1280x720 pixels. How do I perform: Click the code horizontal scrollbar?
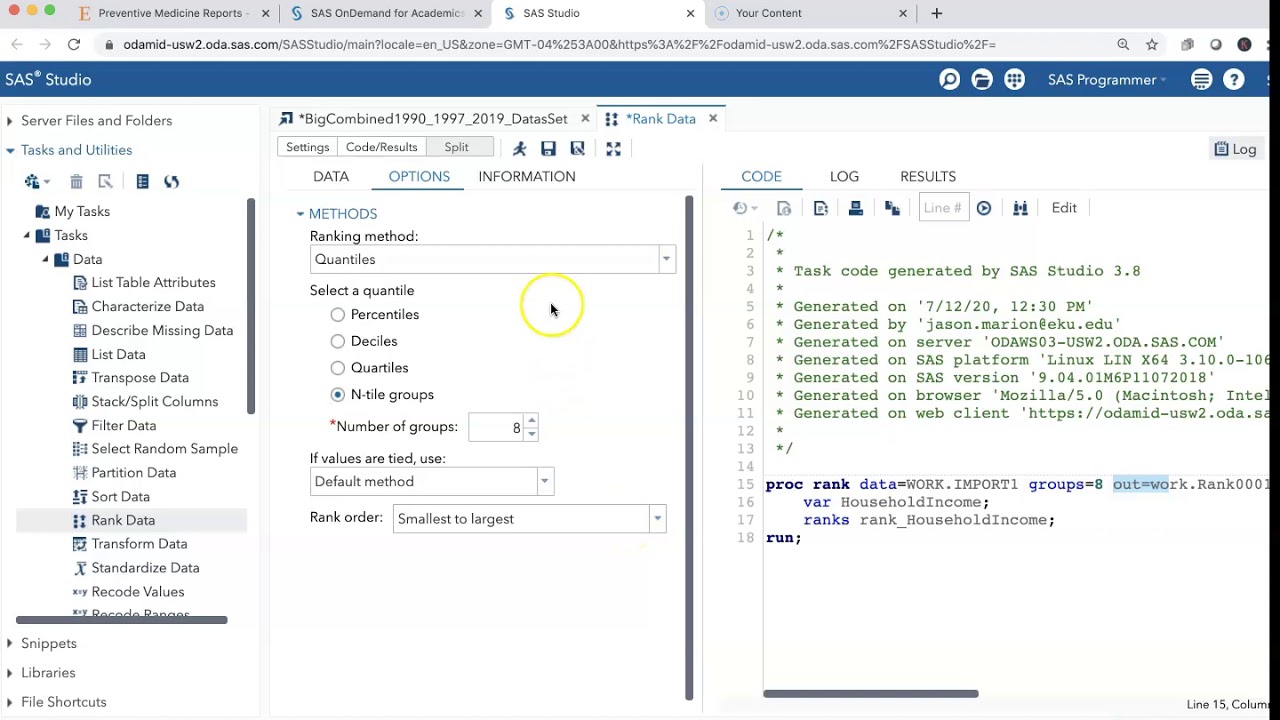[870, 693]
